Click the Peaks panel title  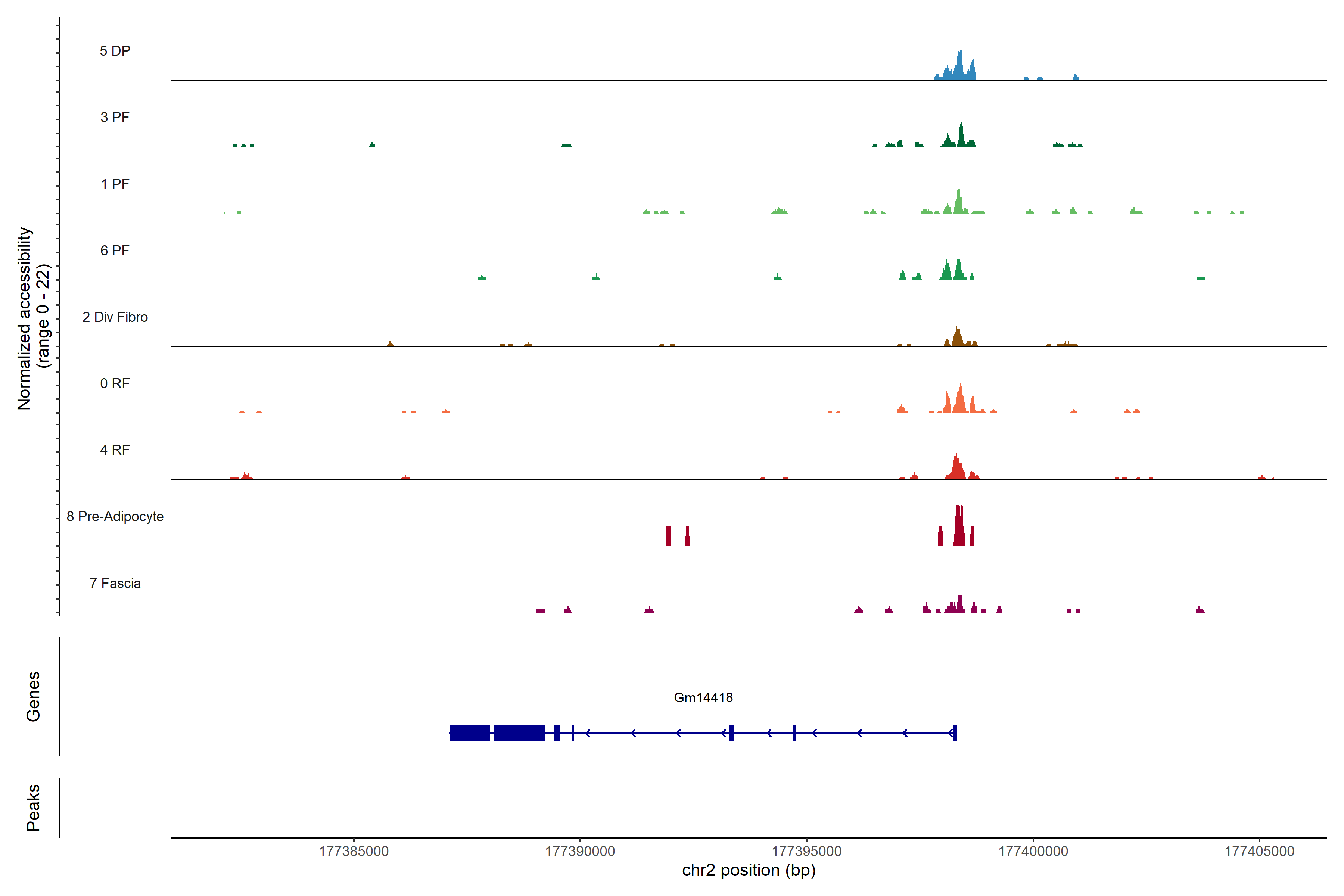click(x=33, y=808)
